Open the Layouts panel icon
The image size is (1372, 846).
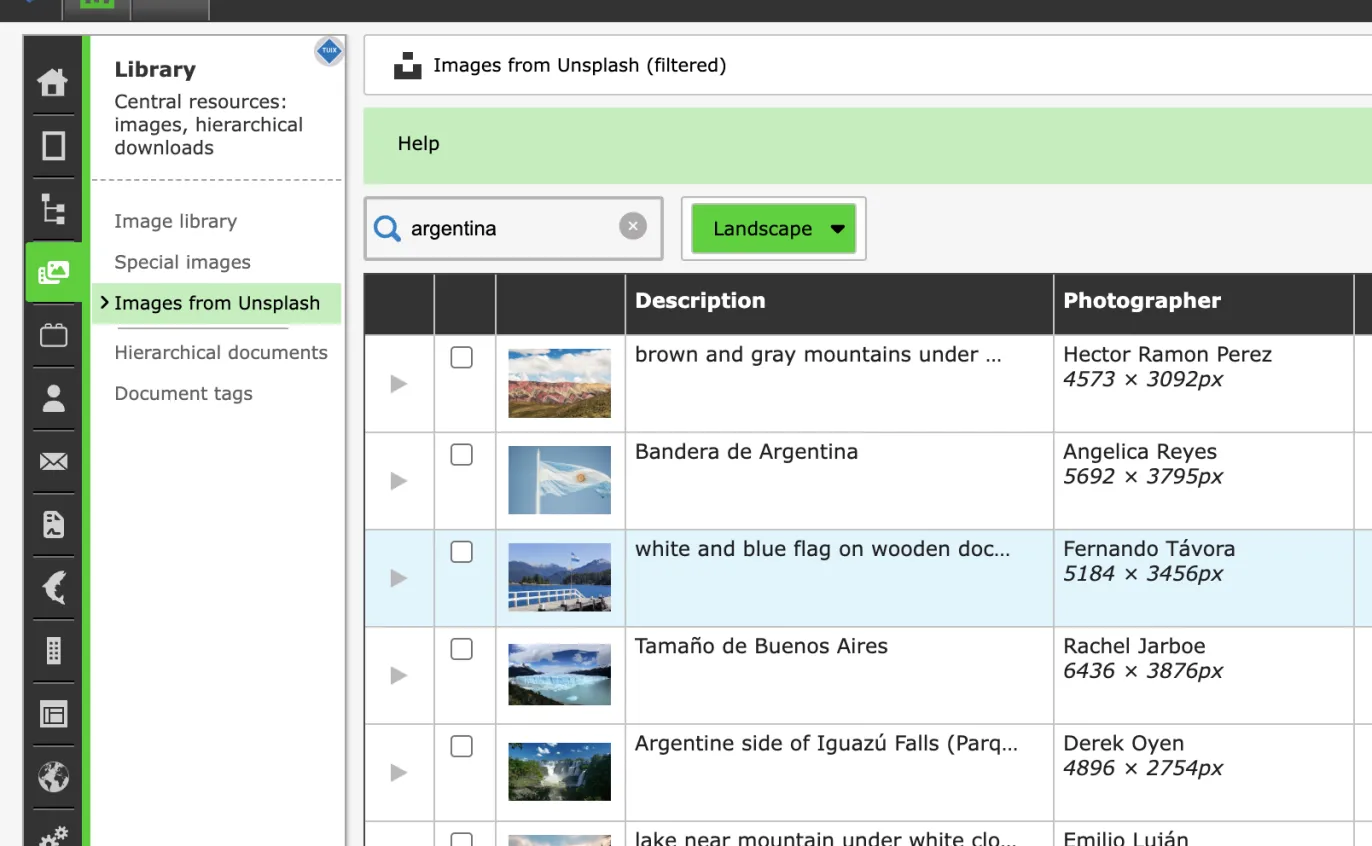pos(53,714)
